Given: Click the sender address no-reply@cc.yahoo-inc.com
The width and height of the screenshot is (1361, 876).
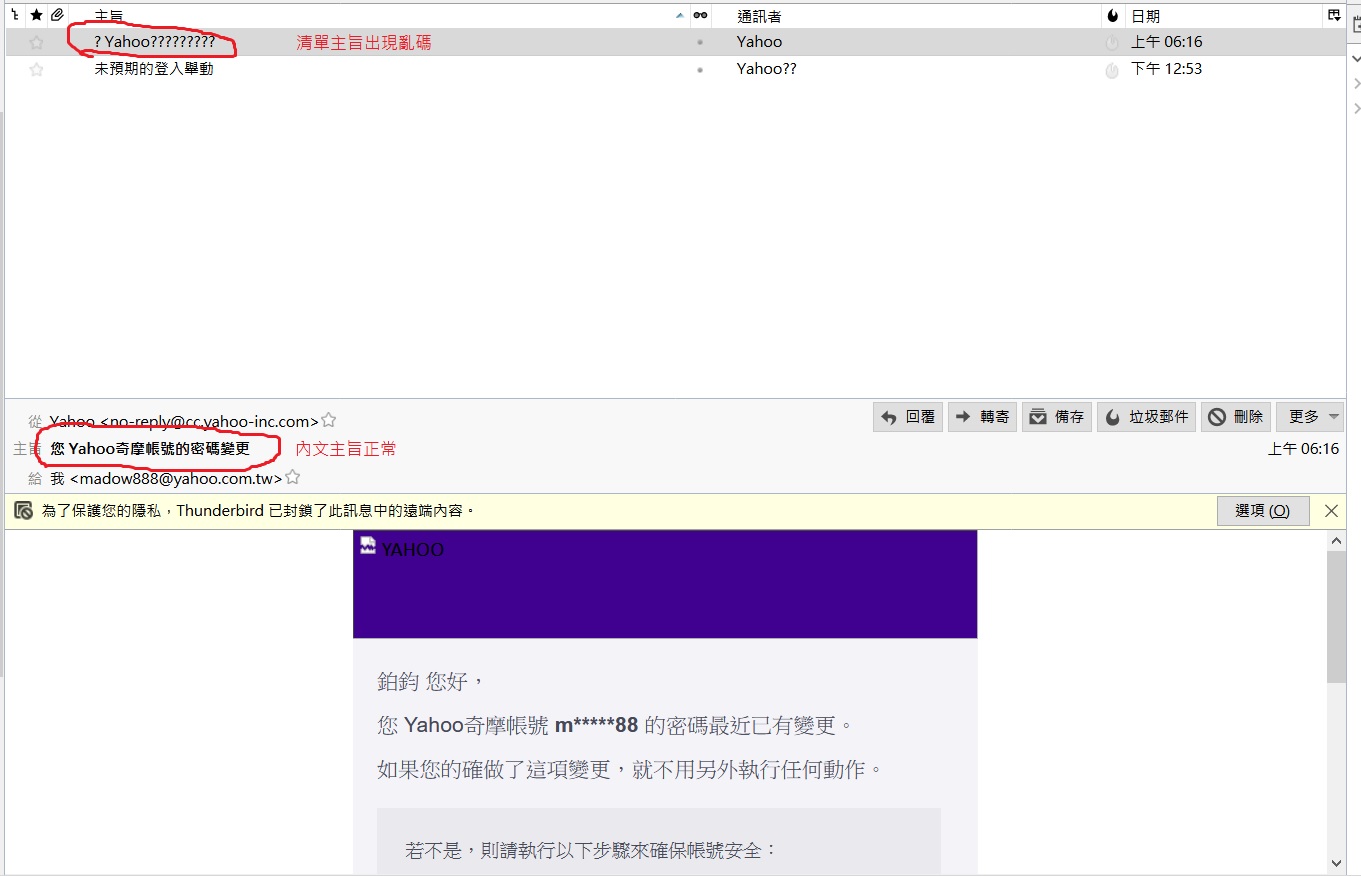Looking at the screenshot, I should (x=184, y=421).
